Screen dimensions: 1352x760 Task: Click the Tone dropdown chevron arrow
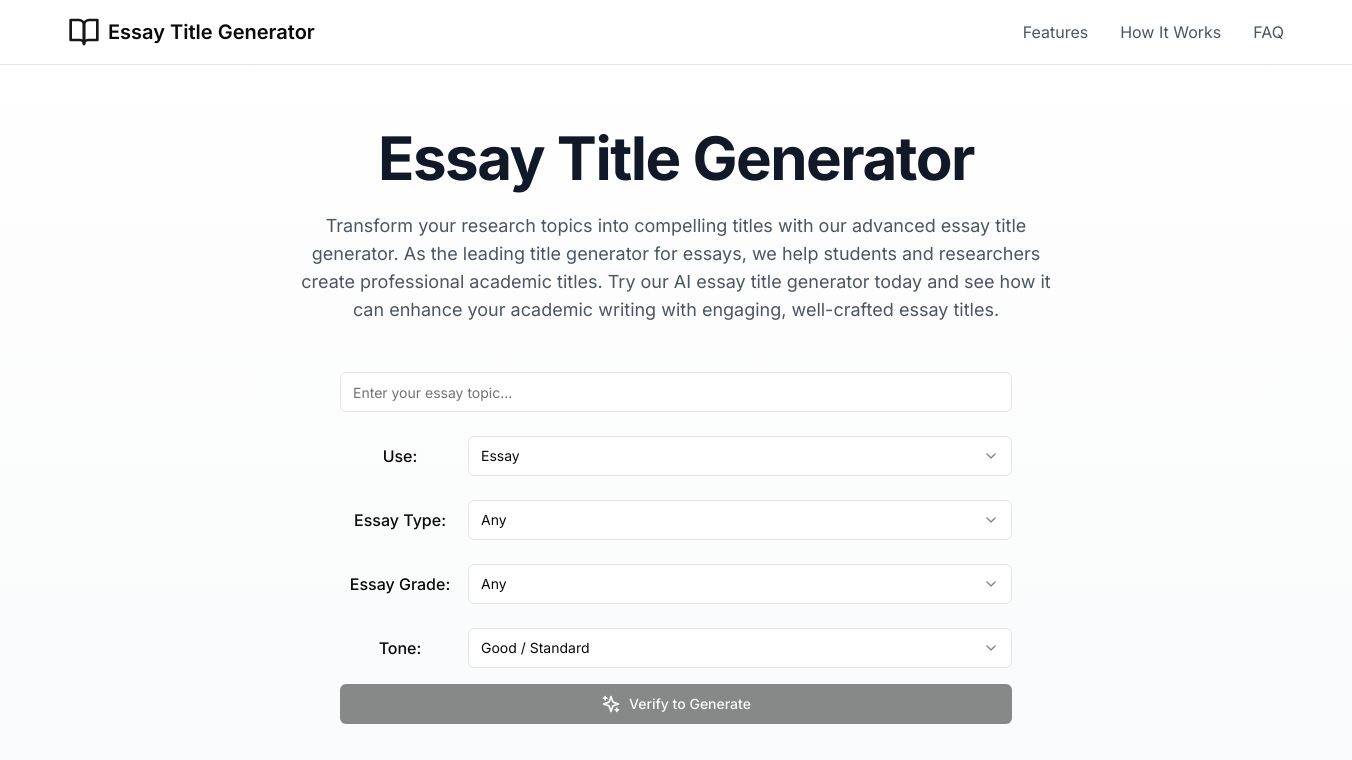click(990, 648)
